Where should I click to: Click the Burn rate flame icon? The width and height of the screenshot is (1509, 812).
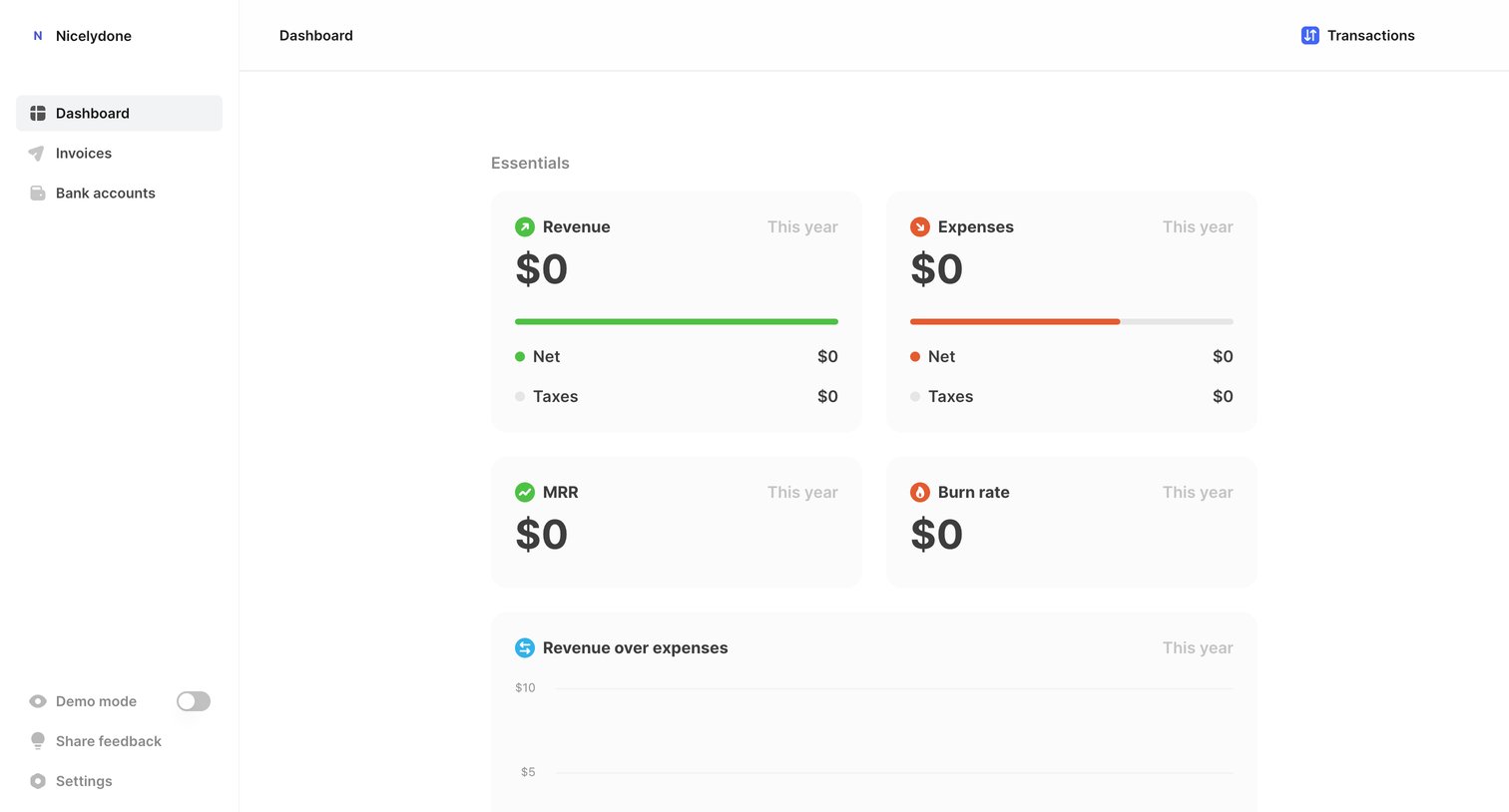(920, 493)
